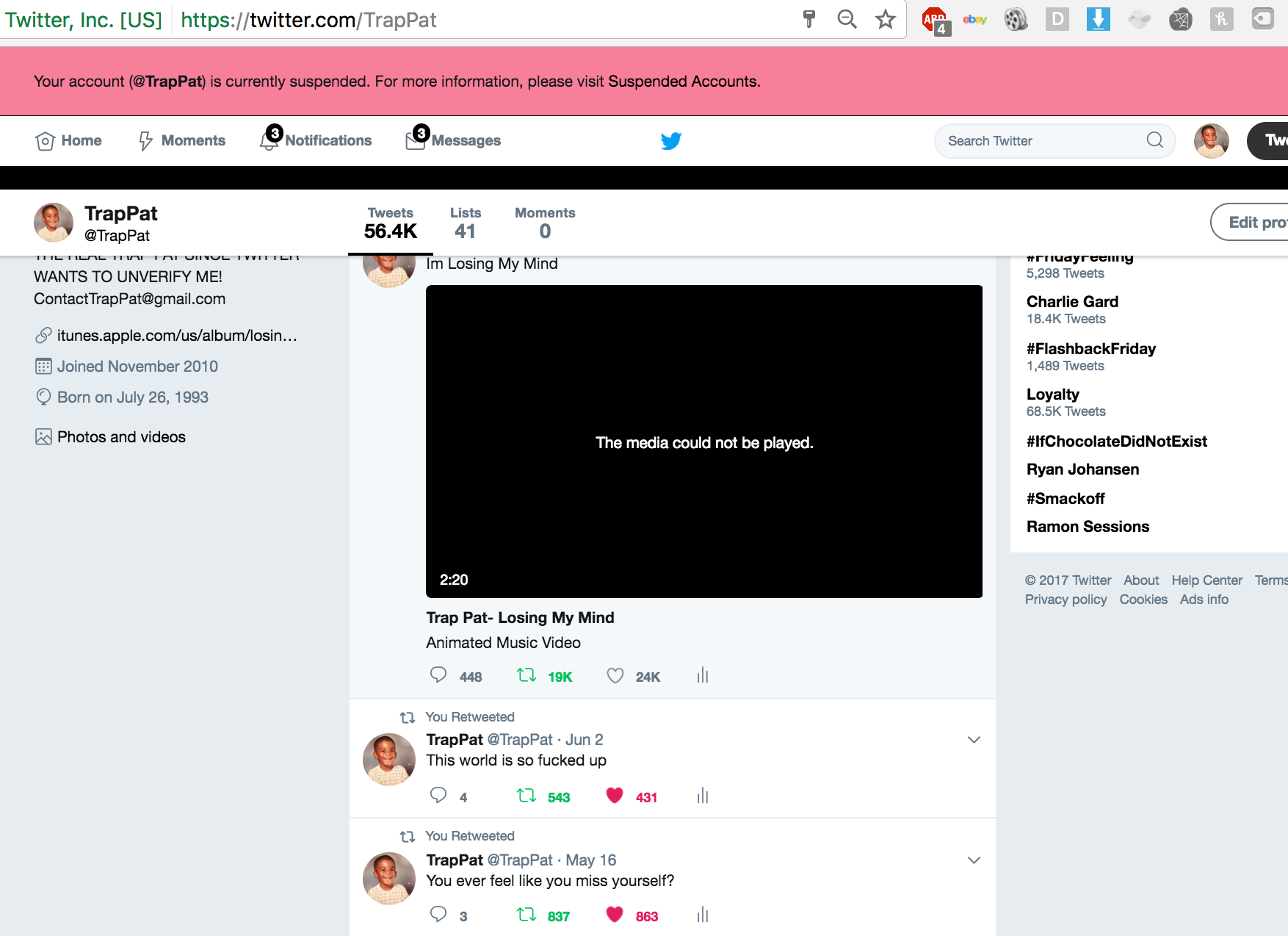This screenshot has height=936, width=1288.
Task: Click the browser address bar URL
Action: point(308,20)
